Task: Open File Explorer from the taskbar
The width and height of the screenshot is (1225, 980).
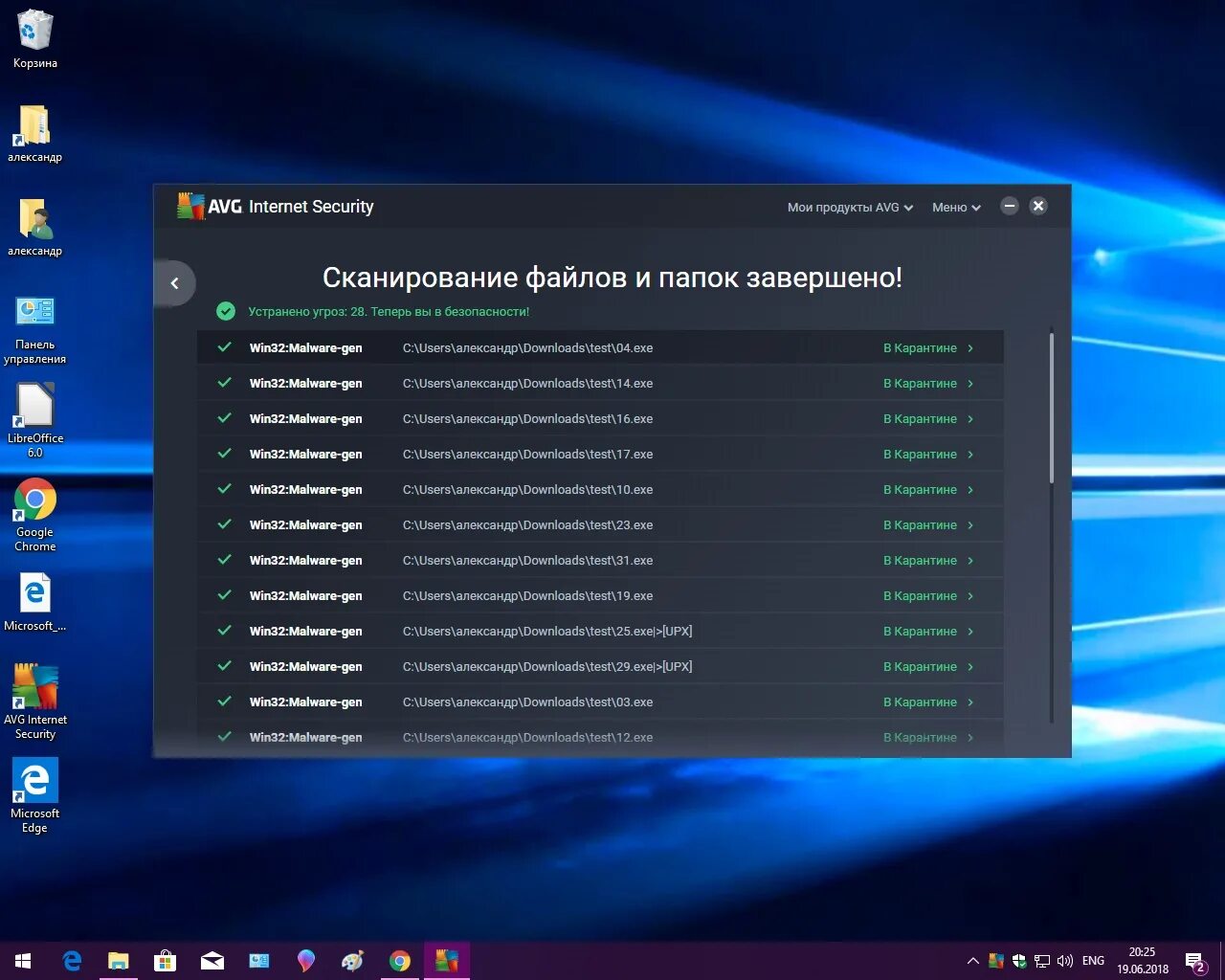Action: [118, 961]
